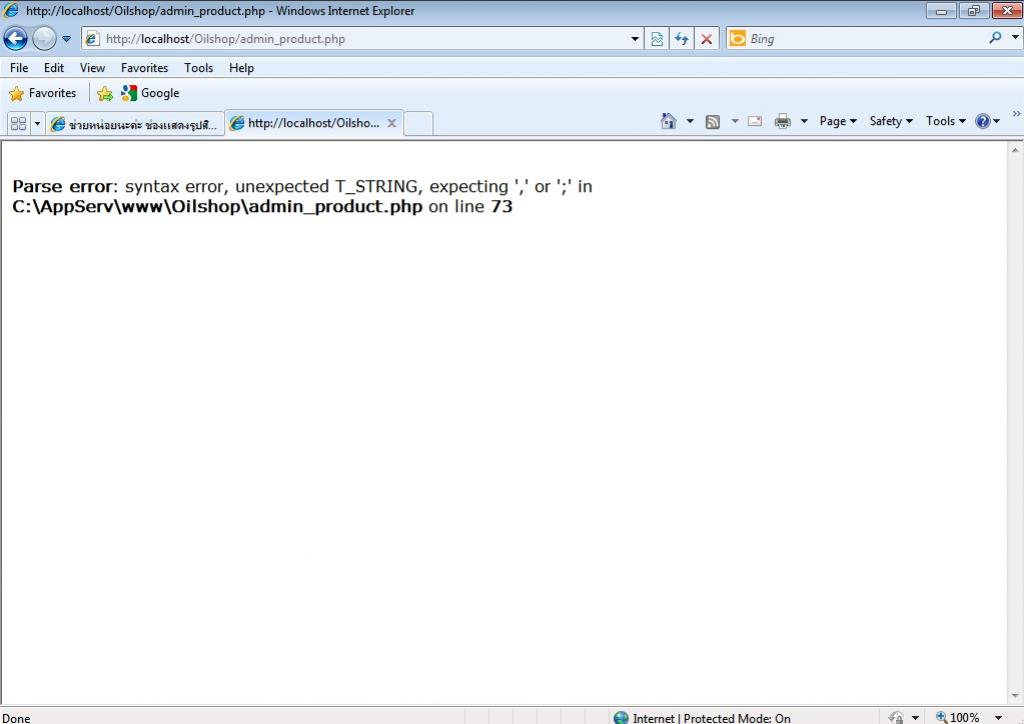The width and height of the screenshot is (1024, 724).
Task: Stop loading with the red X icon
Action: click(x=706, y=39)
